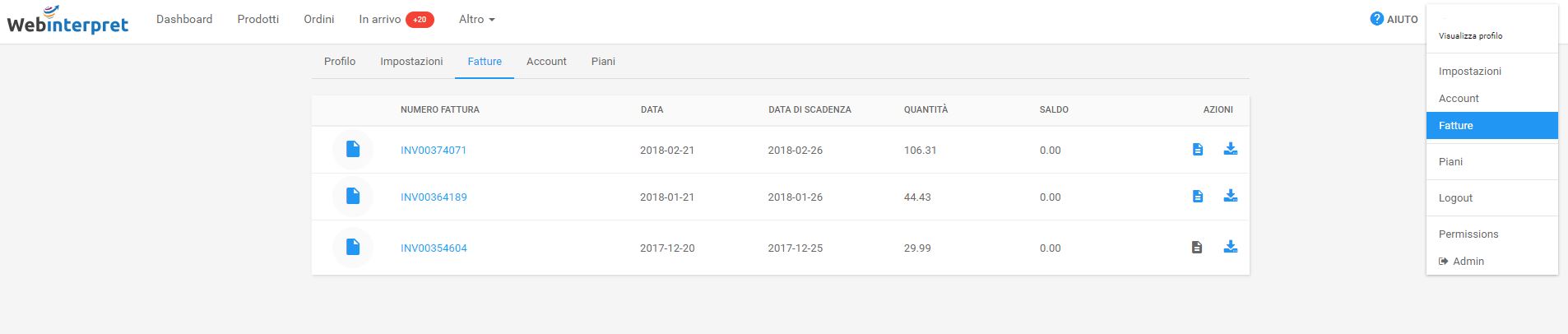The image size is (1568, 334).
Task: Switch to the Profilo tab
Action: [340, 62]
